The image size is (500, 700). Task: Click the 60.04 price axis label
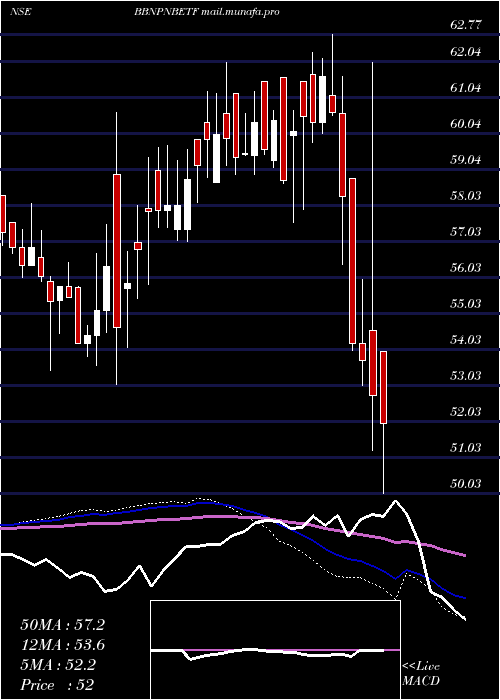(466, 124)
